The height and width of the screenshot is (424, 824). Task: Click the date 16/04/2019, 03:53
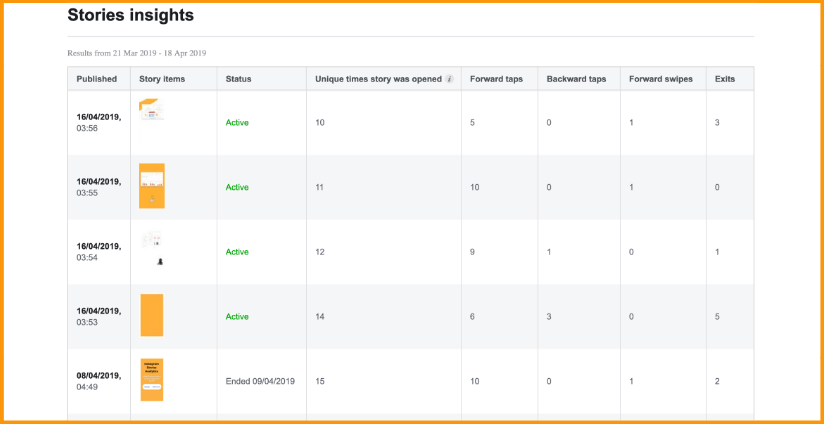point(99,316)
